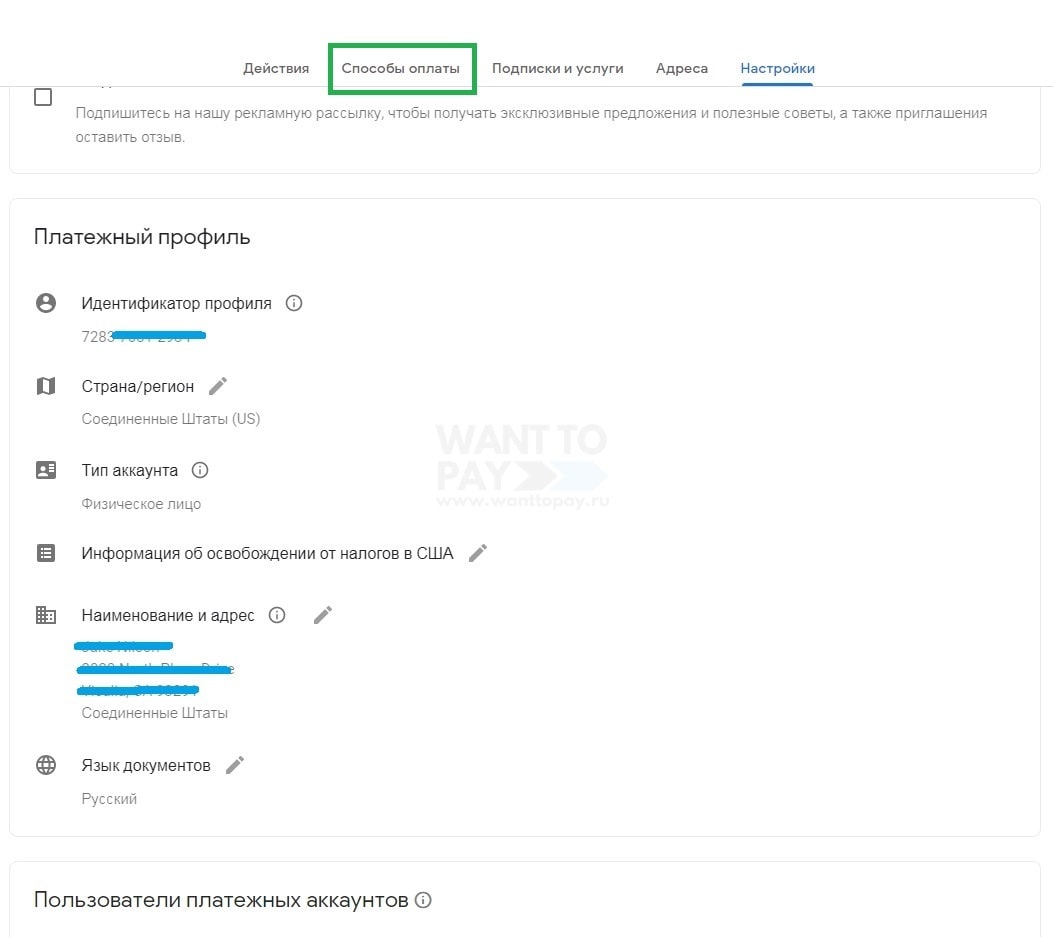Show info tooltip for Идентификатор профиля
Viewport: 1053px width, 937px height.
[x=294, y=303]
